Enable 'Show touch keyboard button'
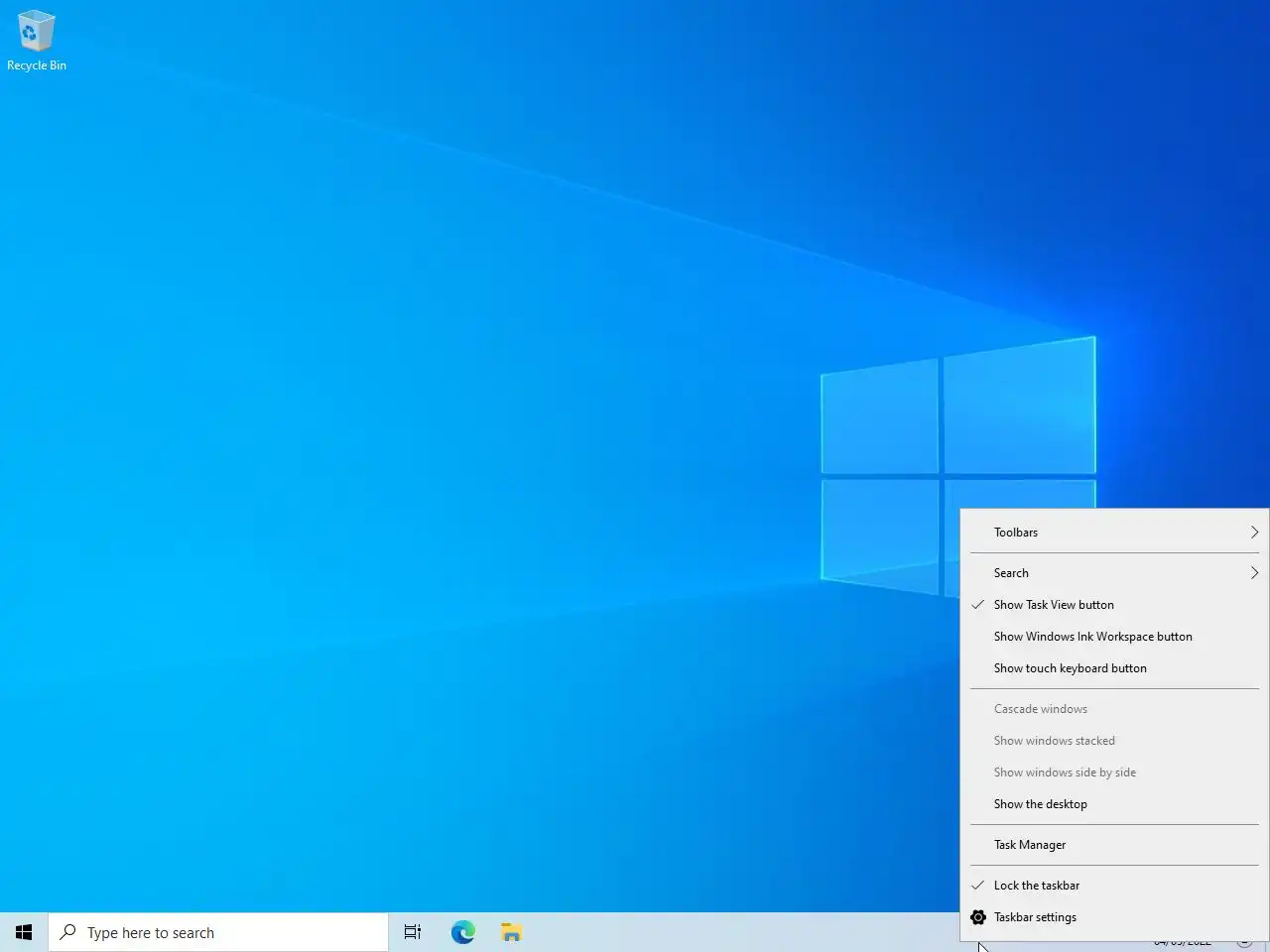Viewport: 1270px width, 952px height. [1114, 668]
